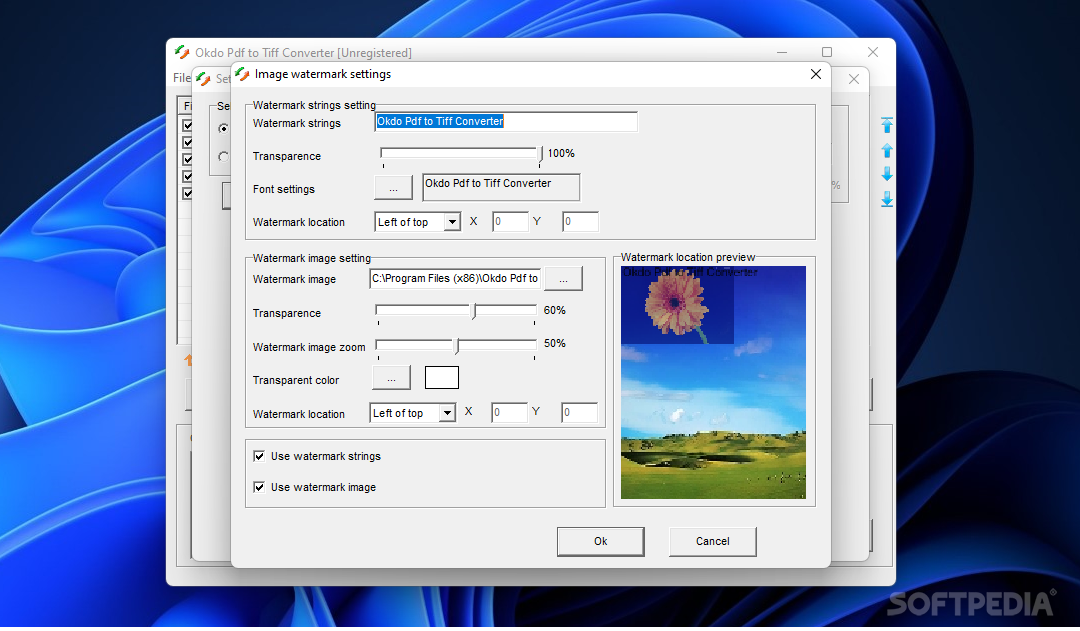
Task: Close the Image watermark settings dialog
Action: (816, 74)
